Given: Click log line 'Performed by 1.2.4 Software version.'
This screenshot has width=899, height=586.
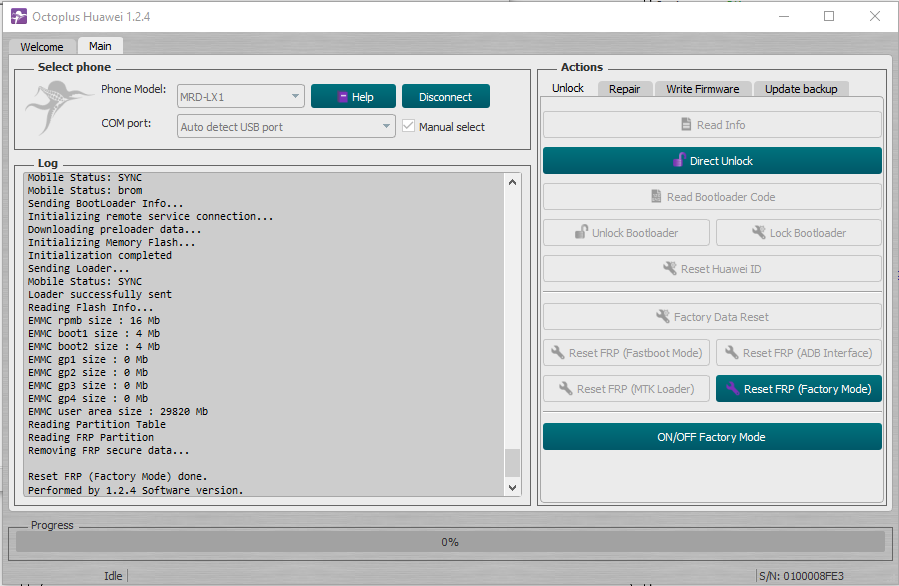Looking at the screenshot, I should [136, 490].
